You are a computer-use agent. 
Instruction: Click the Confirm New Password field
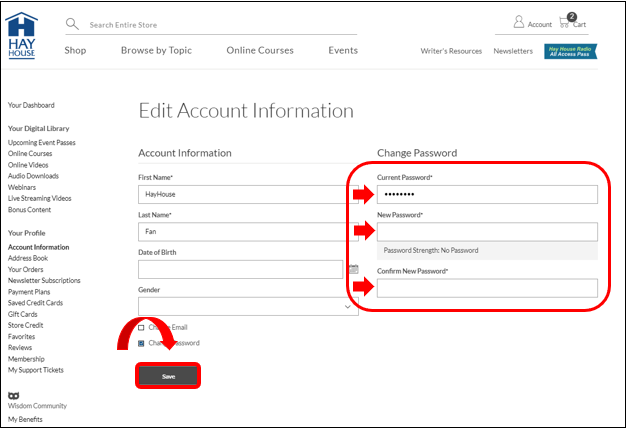click(x=487, y=288)
